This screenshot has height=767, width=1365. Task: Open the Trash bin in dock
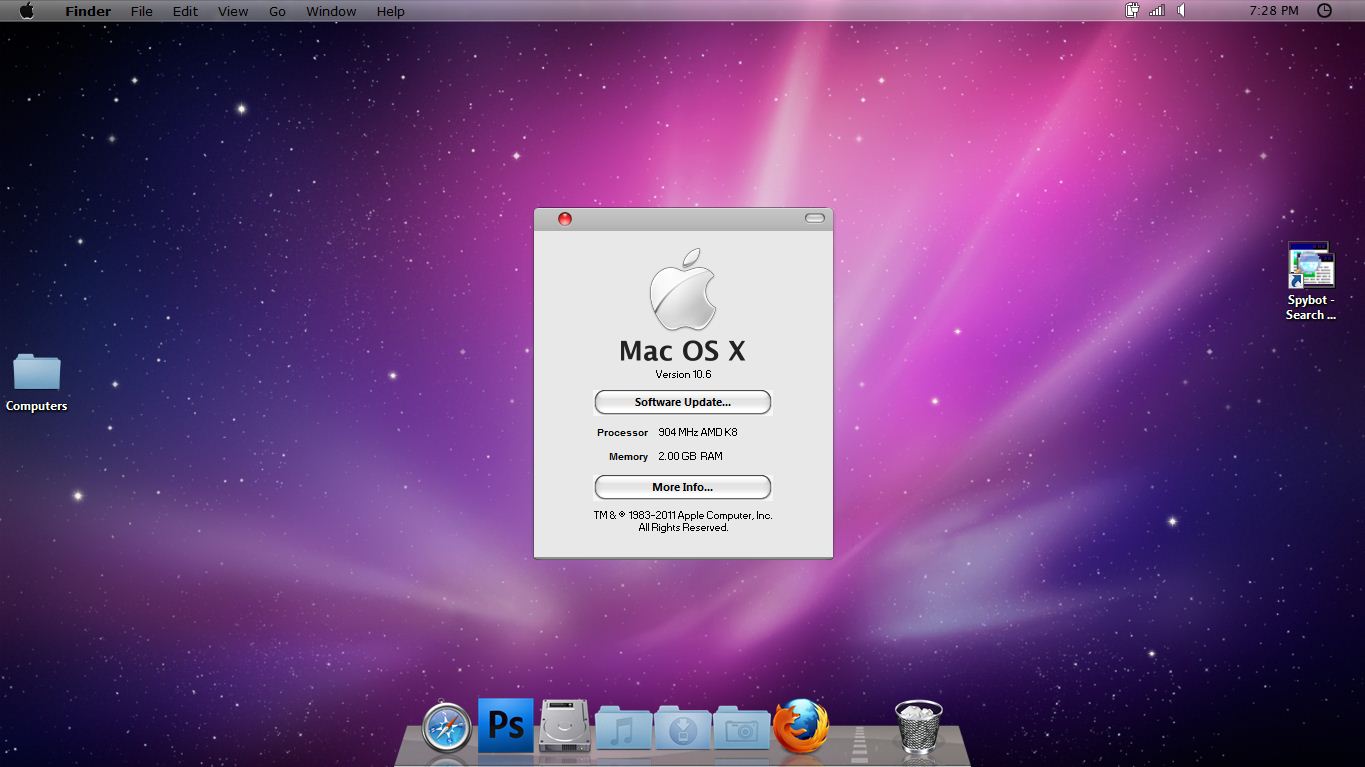918,726
